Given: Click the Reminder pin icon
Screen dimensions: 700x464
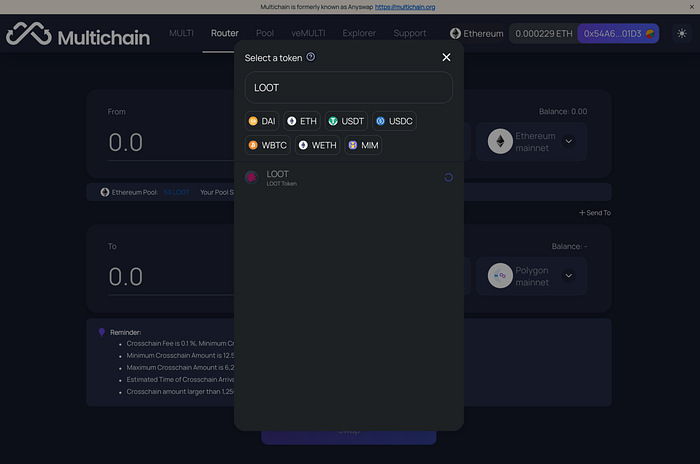Looking at the screenshot, I should [102, 332].
